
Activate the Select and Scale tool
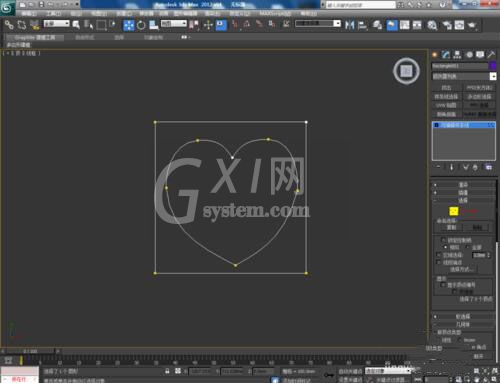[x=154, y=25]
